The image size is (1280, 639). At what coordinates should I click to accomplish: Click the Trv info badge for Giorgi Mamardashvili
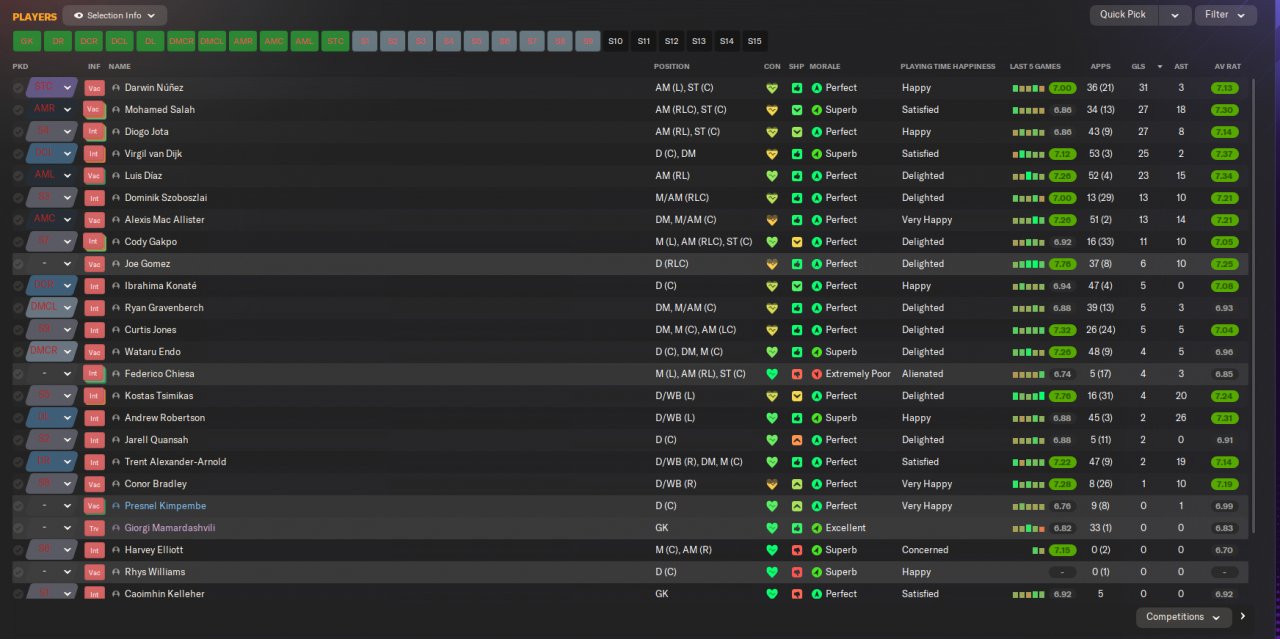coord(94,528)
